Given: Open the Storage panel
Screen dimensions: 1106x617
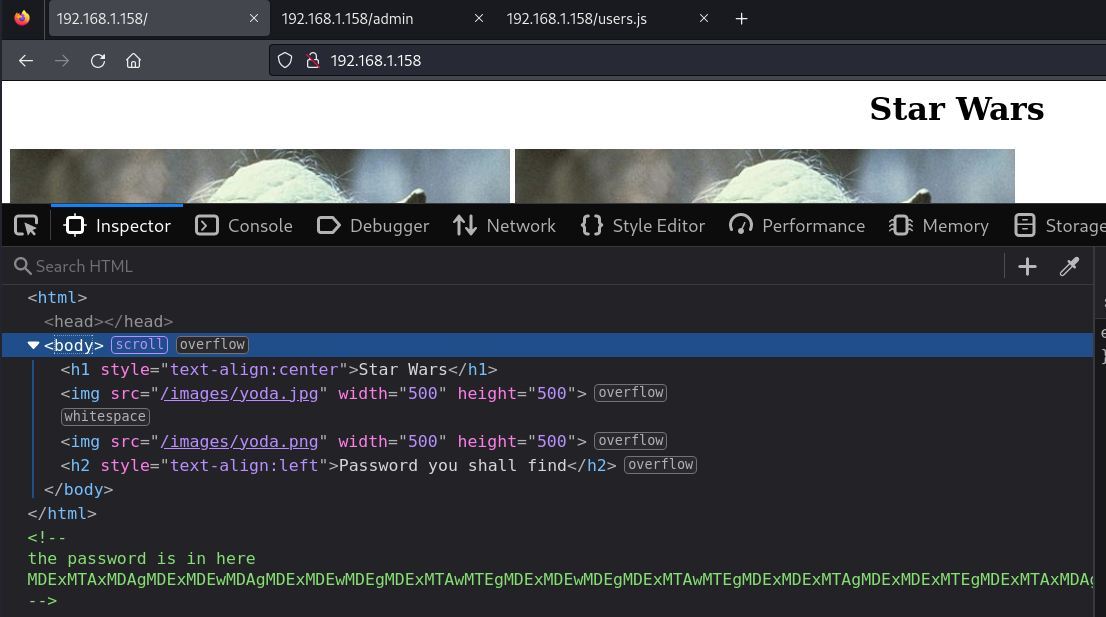Looking at the screenshot, I should [x=1059, y=226].
